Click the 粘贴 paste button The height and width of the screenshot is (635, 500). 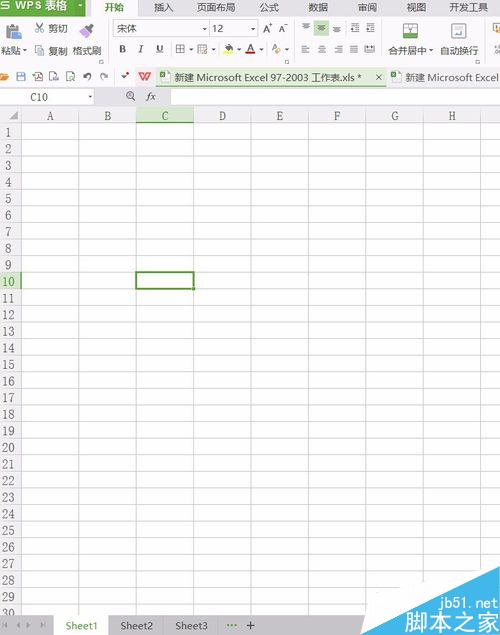click(13, 39)
